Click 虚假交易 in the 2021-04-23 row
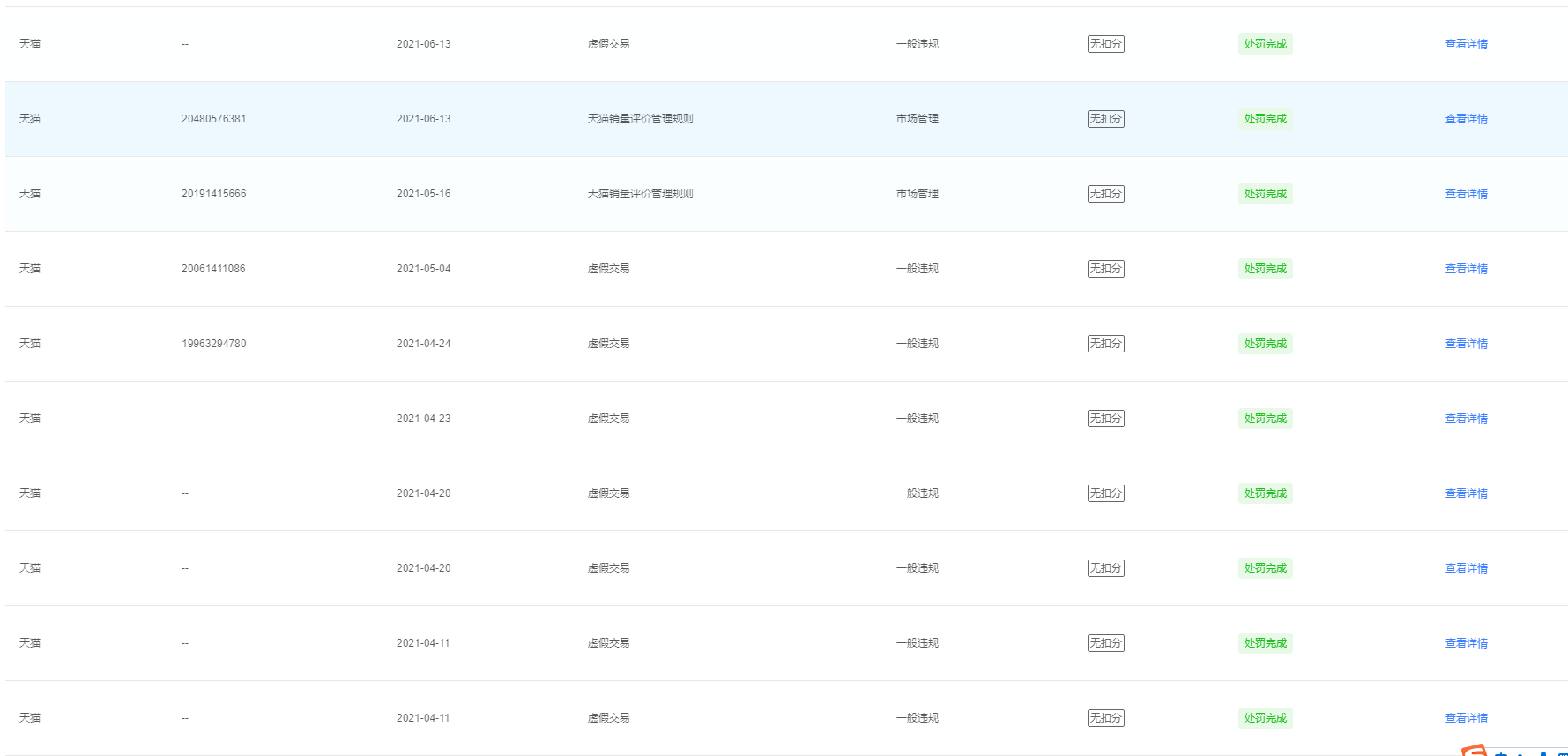 (x=608, y=419)
